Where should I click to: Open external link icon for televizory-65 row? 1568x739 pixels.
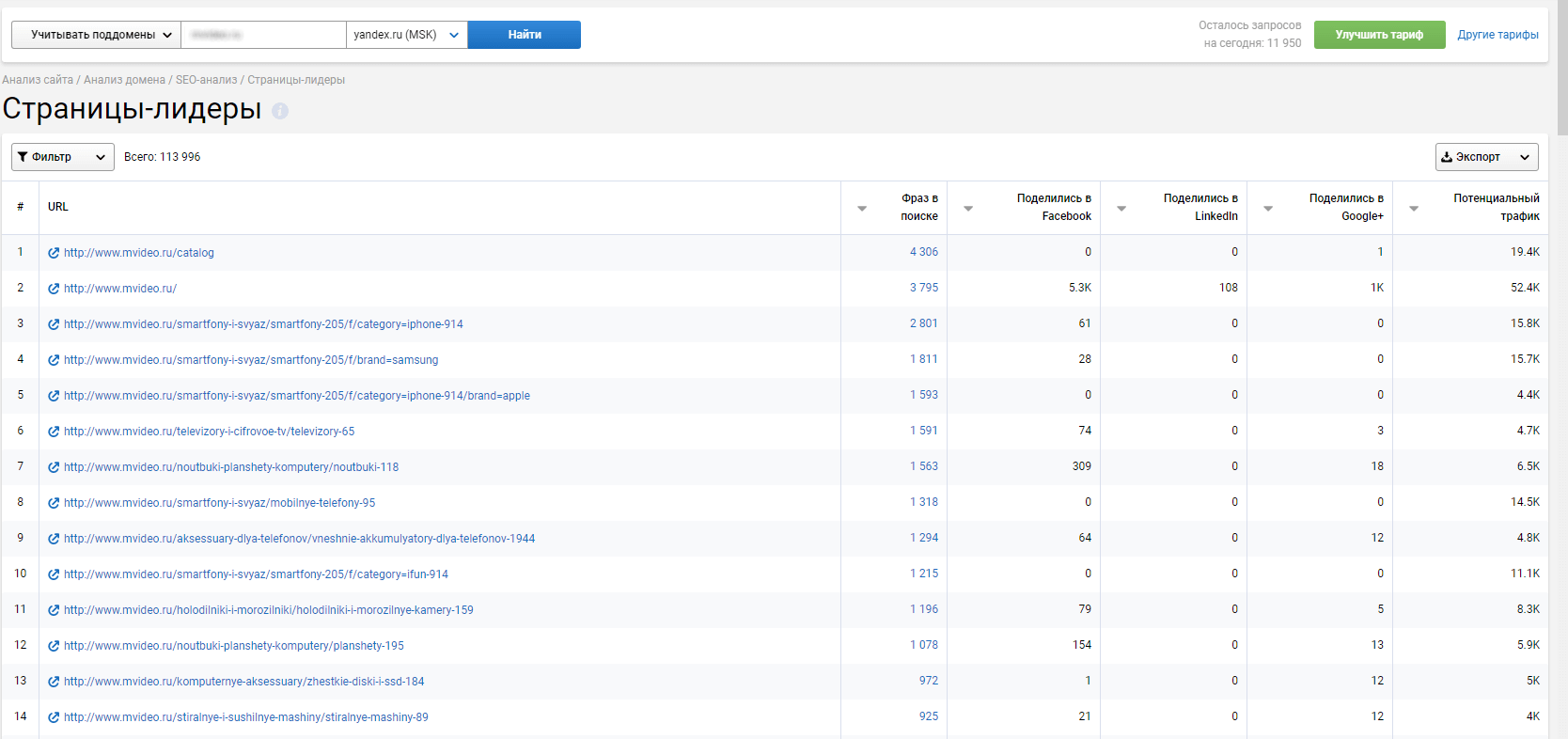[54, 432]
